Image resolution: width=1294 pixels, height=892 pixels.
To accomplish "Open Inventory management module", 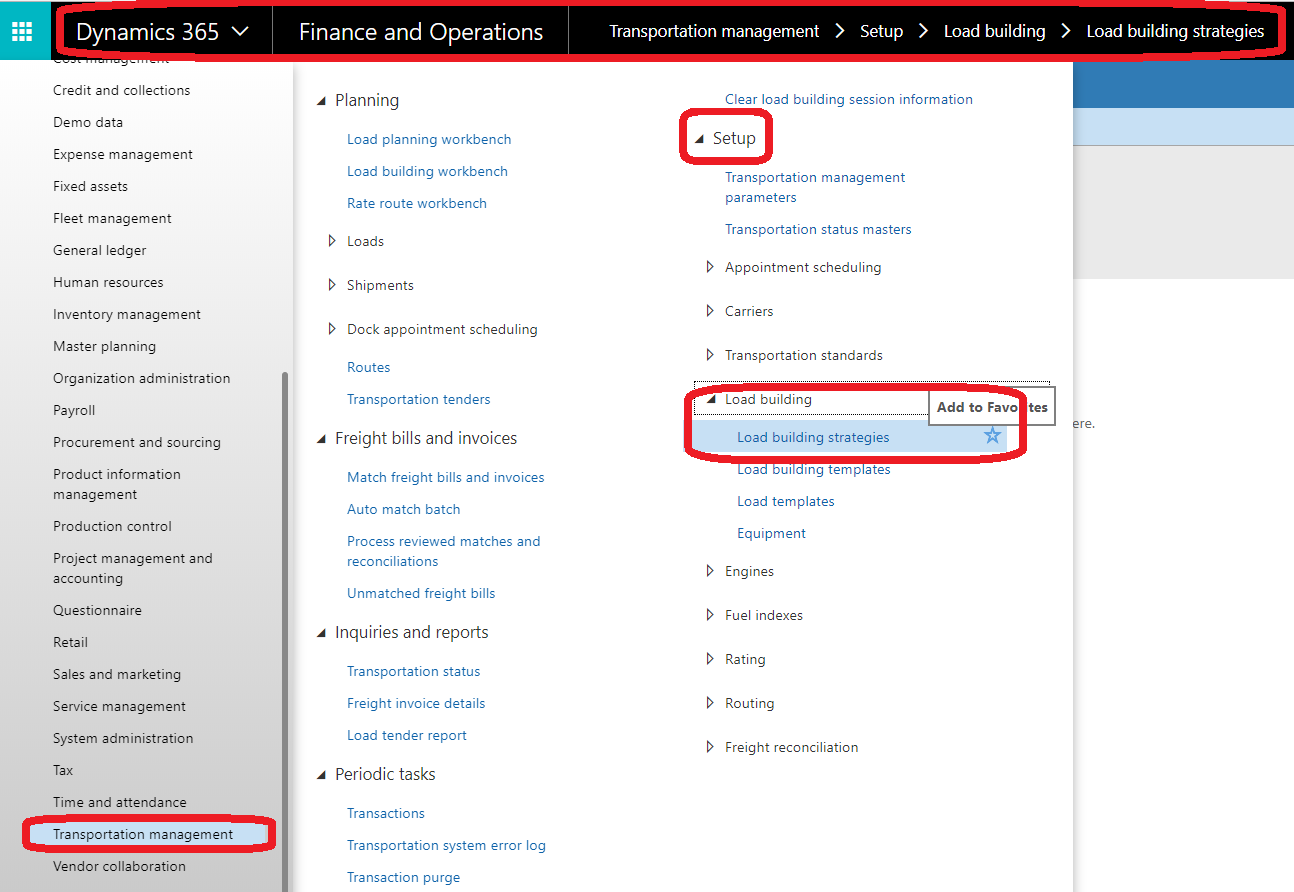I will click(127, 314).
